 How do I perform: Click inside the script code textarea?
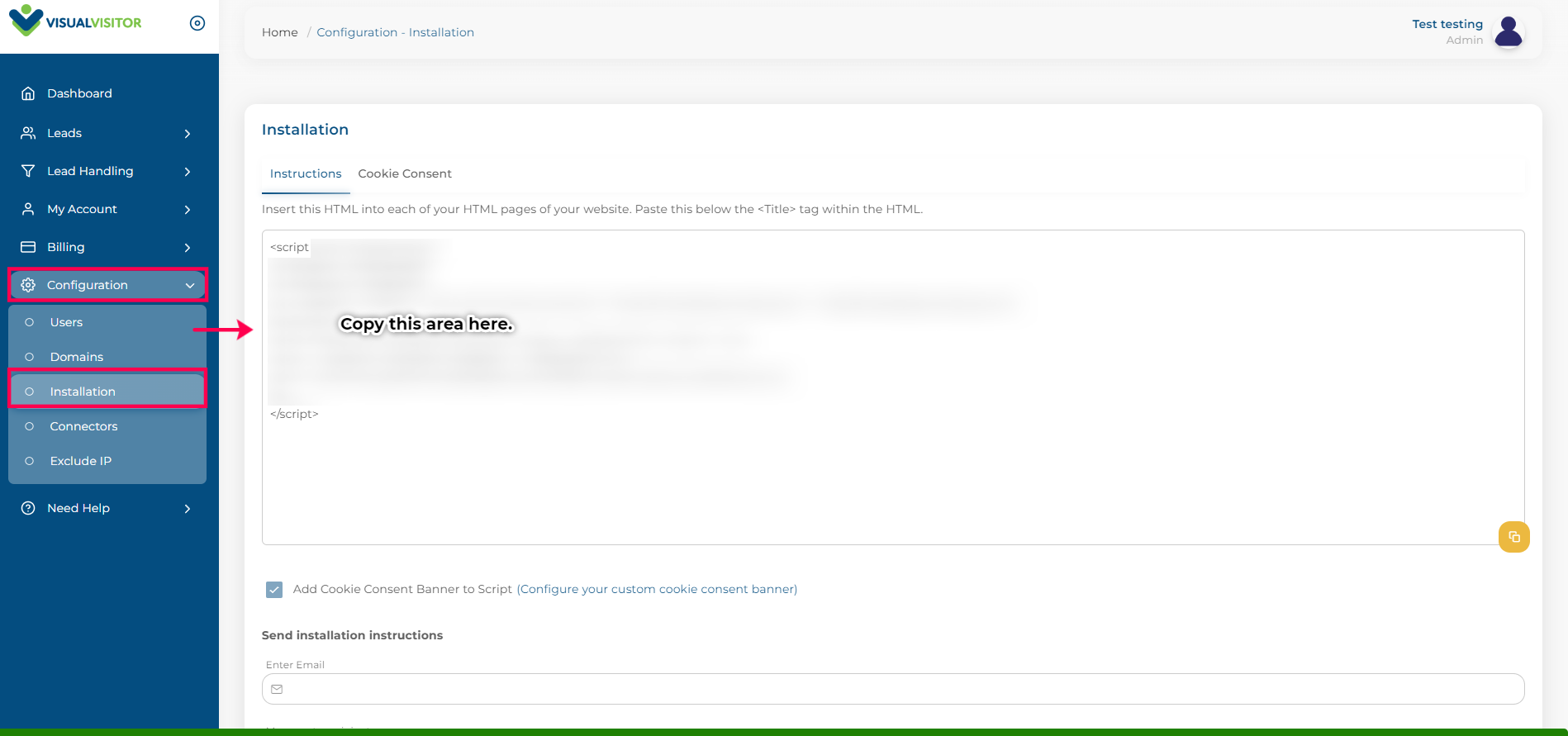point(893,387)
